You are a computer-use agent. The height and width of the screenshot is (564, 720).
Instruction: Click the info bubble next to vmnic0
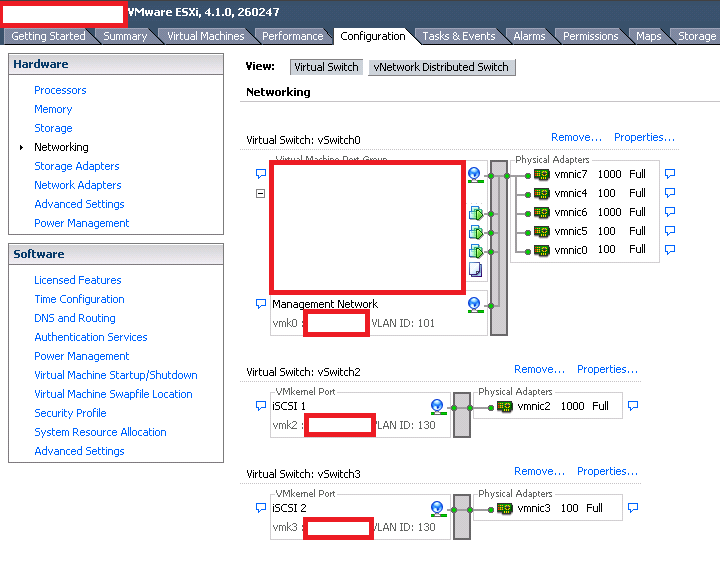click(x=670, y=249)
